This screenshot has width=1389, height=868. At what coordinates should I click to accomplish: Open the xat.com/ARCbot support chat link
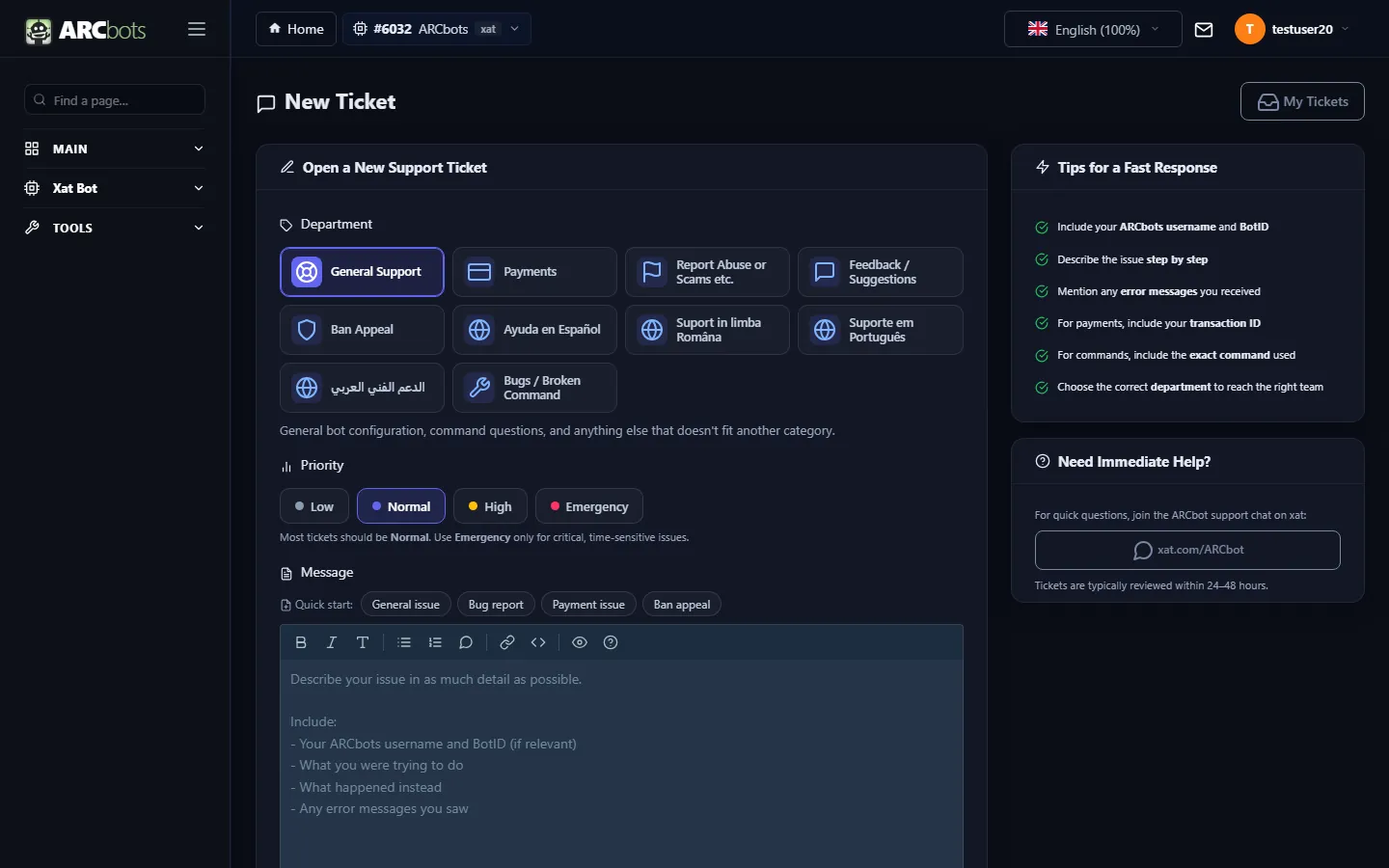1187,550
